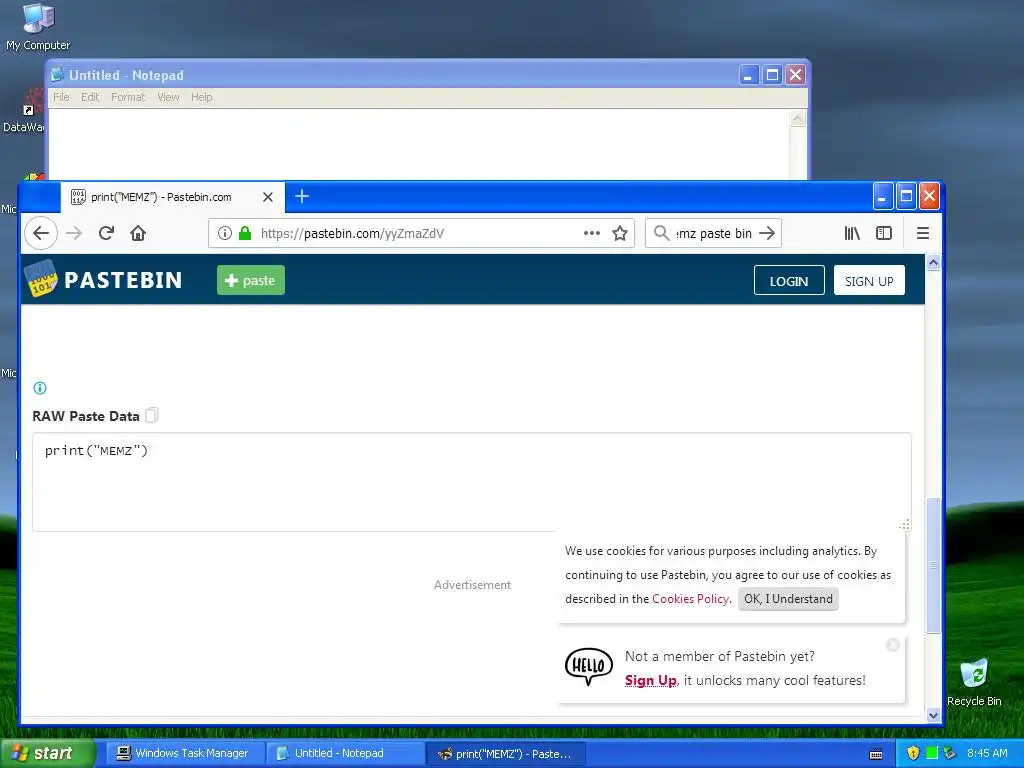
Task: Click the RAW Paste Data resize grip
Action: click(x=904, y=525)
